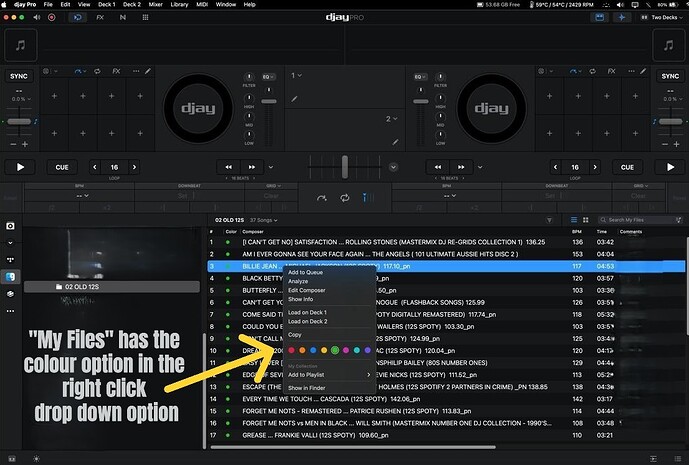689x465 pixels.
Task: Click Deck 1 skip backward button
Action: coord(228,167)
